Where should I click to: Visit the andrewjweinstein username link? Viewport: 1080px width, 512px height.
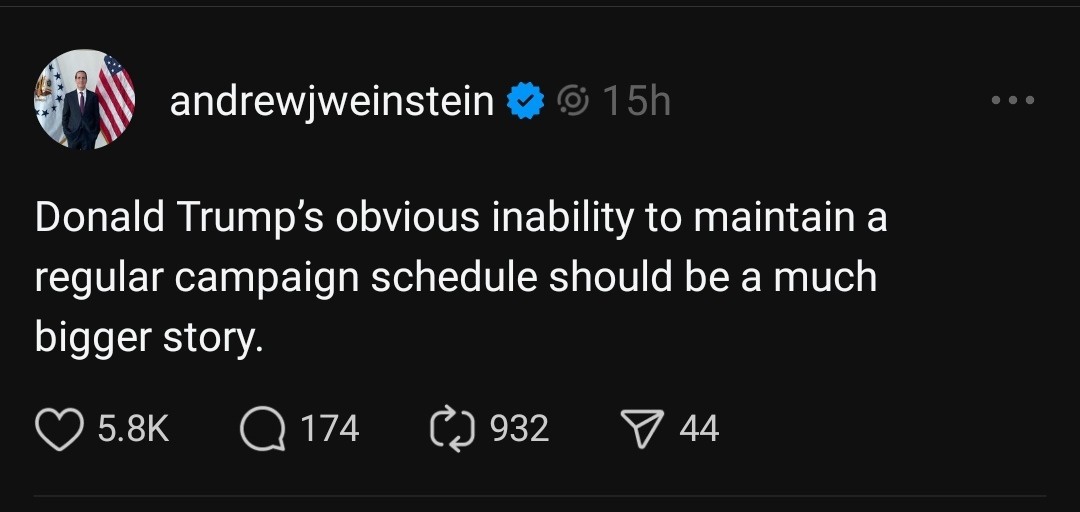point(332,101)
